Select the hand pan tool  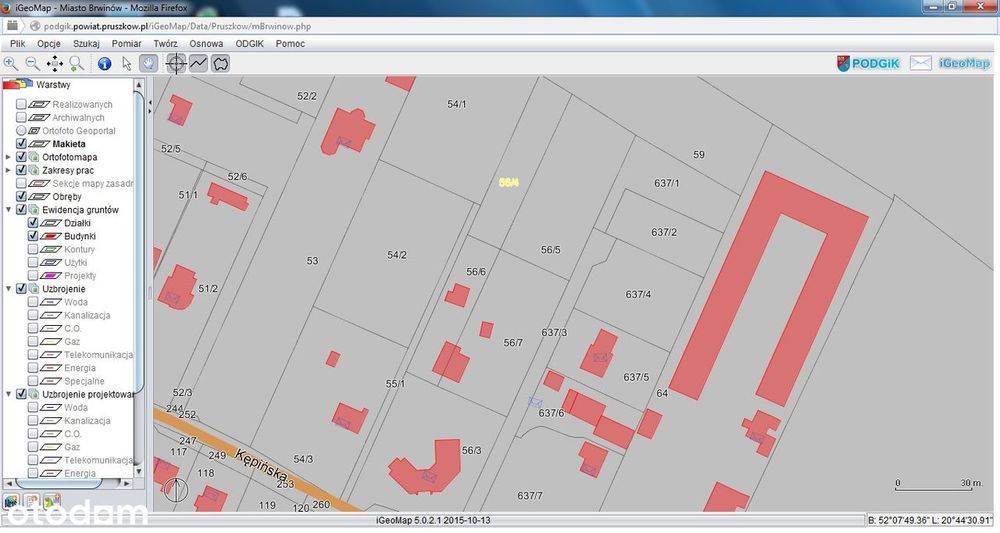[149, 63]
